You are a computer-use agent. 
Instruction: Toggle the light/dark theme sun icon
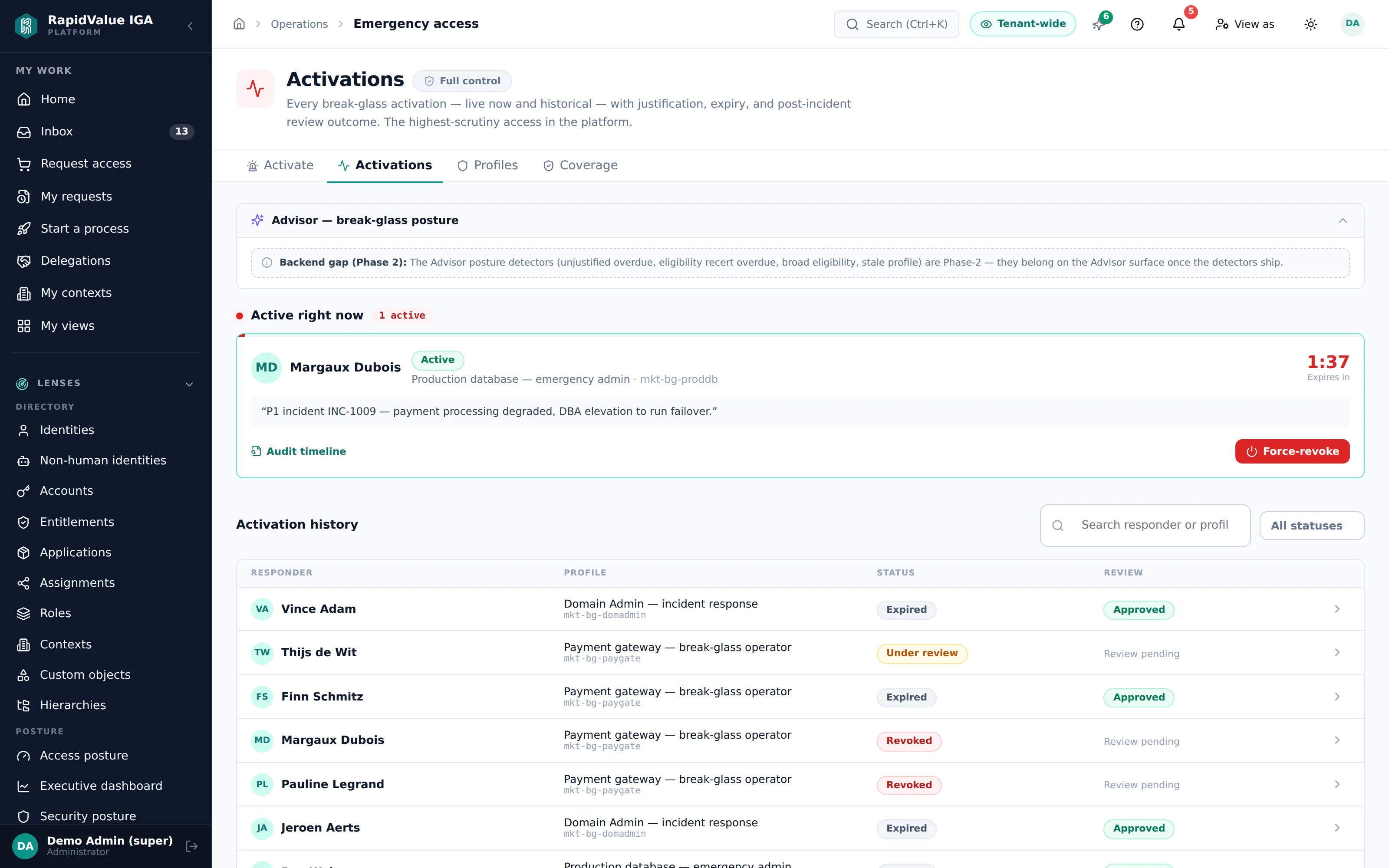[1310, 24]
